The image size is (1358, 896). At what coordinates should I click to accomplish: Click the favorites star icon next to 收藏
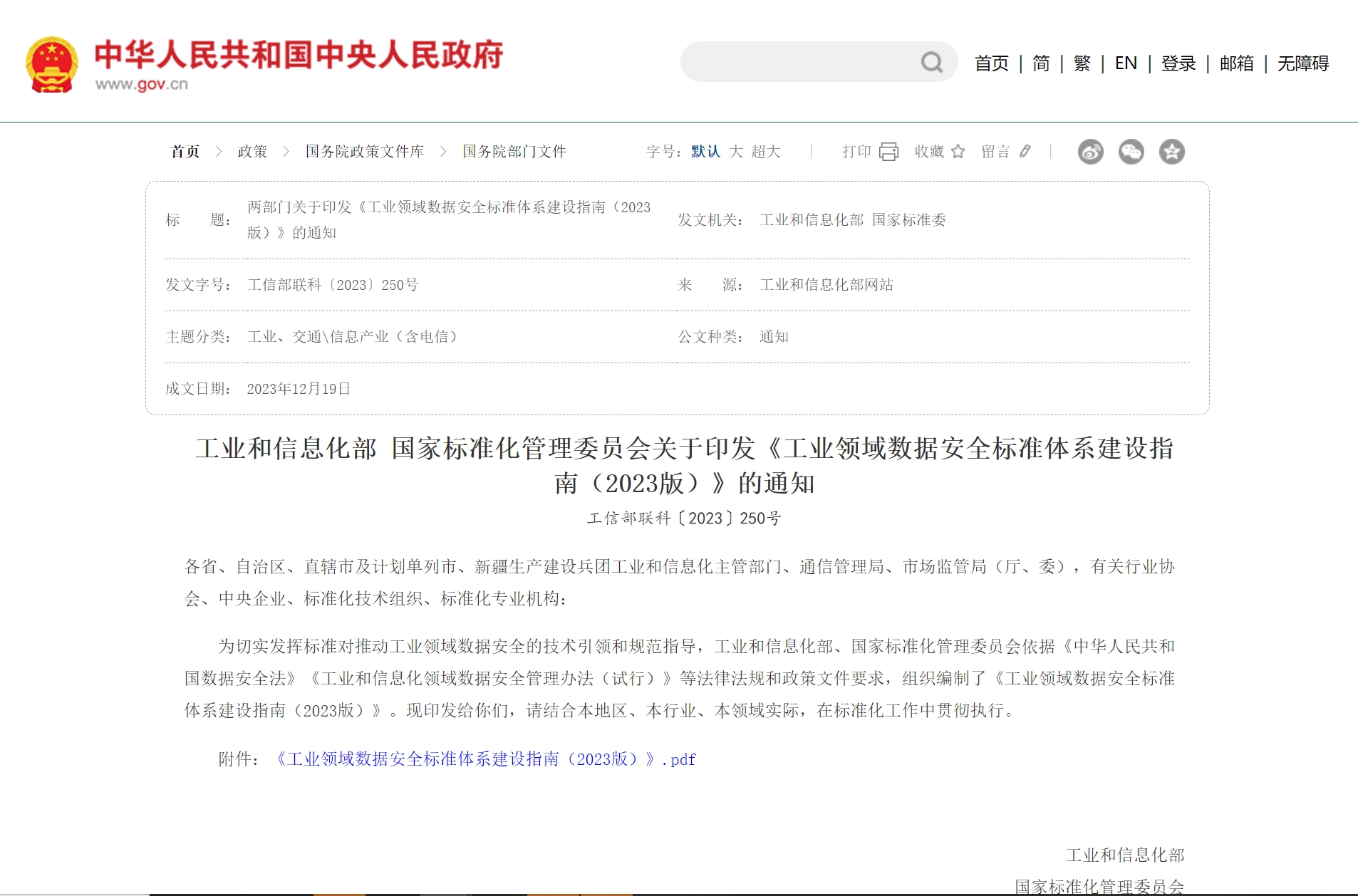[958, 152]
